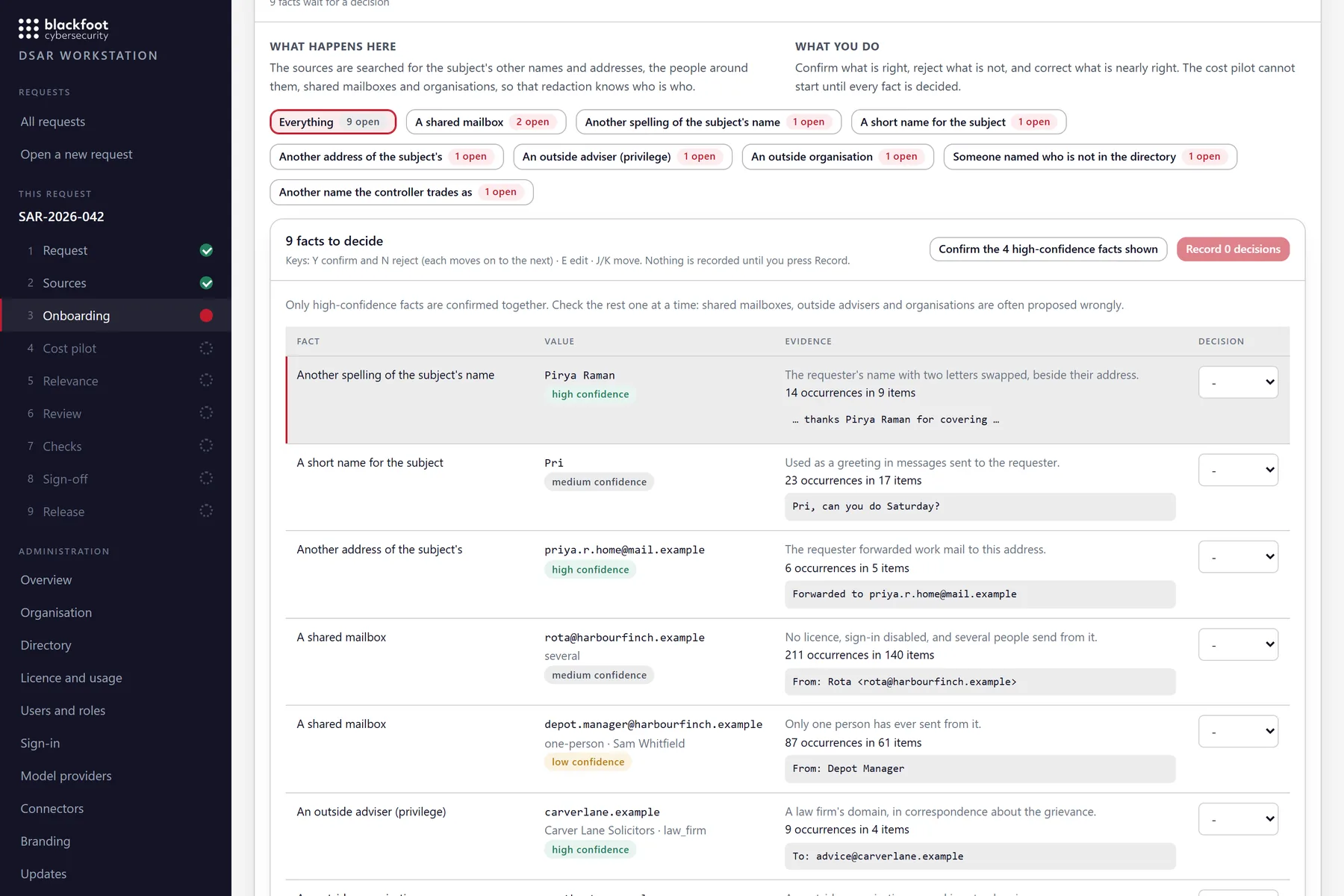This screenshot has height=896, width=1344.
Task: Confirm the 4 high-confidence facts shown
Action: [x=1048, y=249]
